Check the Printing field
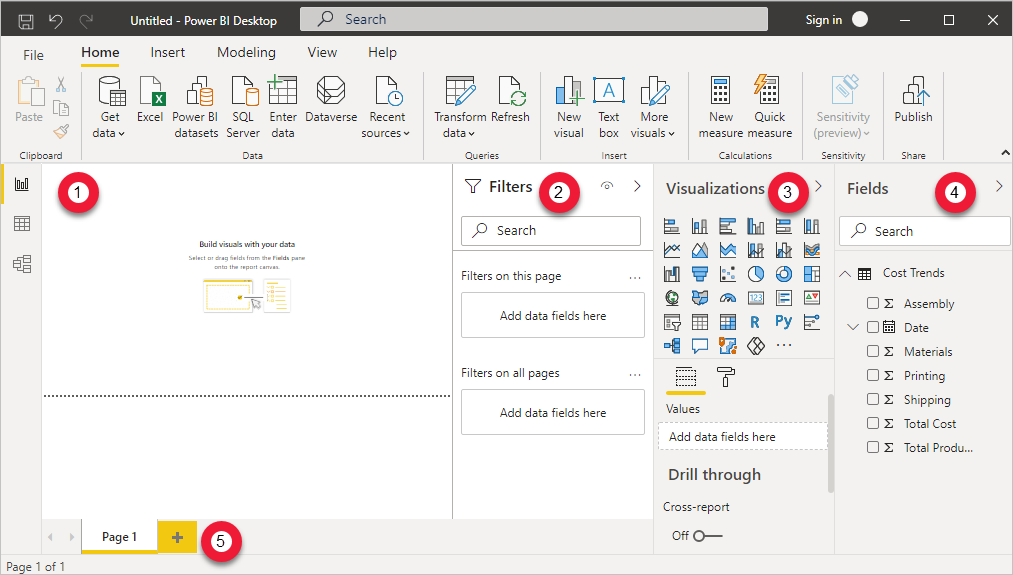Screen dimensions: 1013x575 [x=873, y=375]
